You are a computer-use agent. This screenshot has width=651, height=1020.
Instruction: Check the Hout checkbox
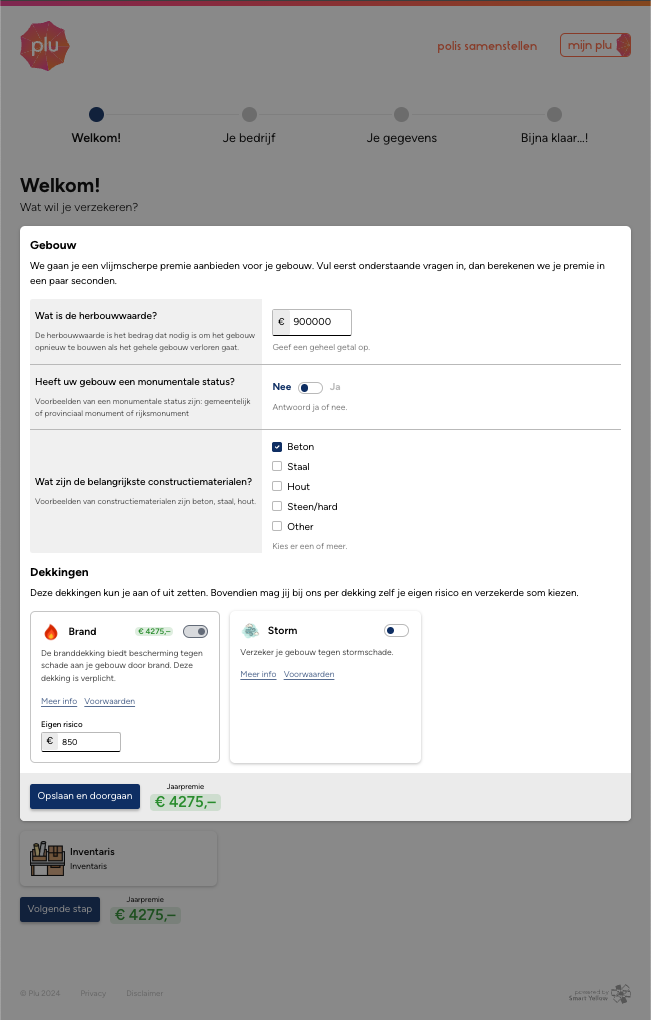(x=277, y=487)
